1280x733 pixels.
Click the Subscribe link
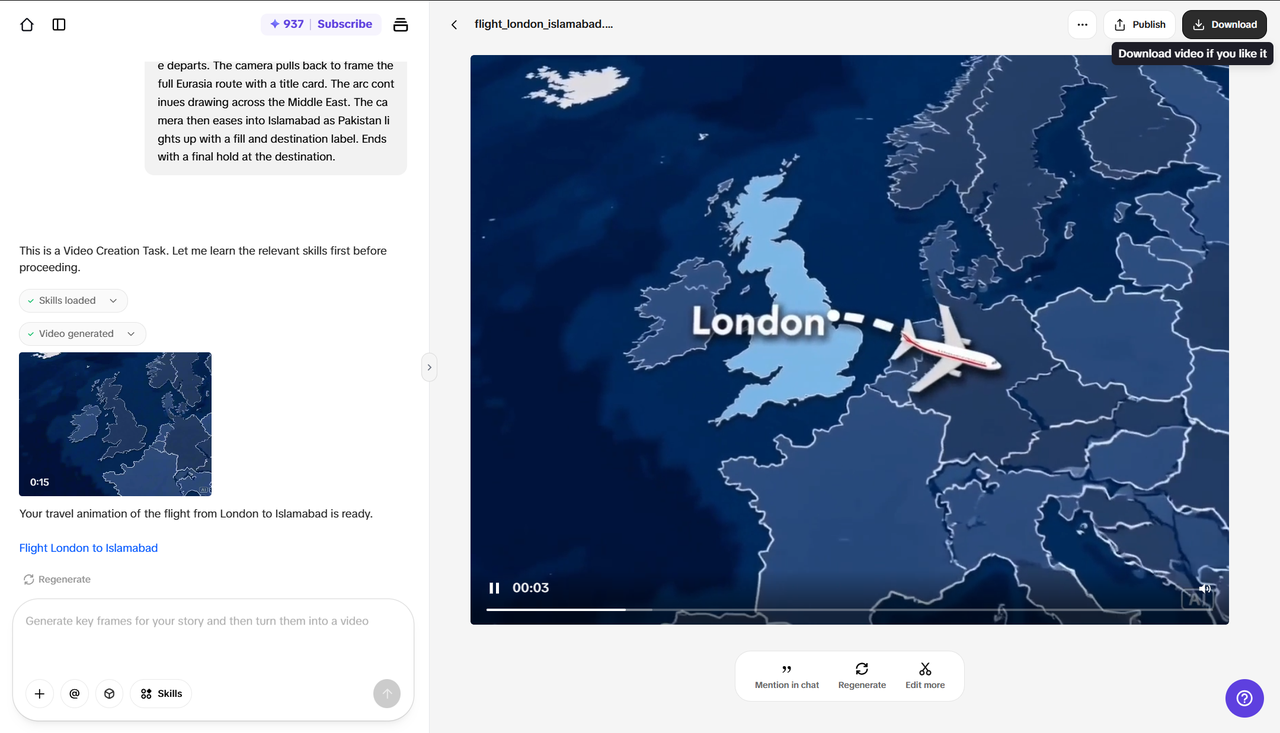[x=345, y=24]
